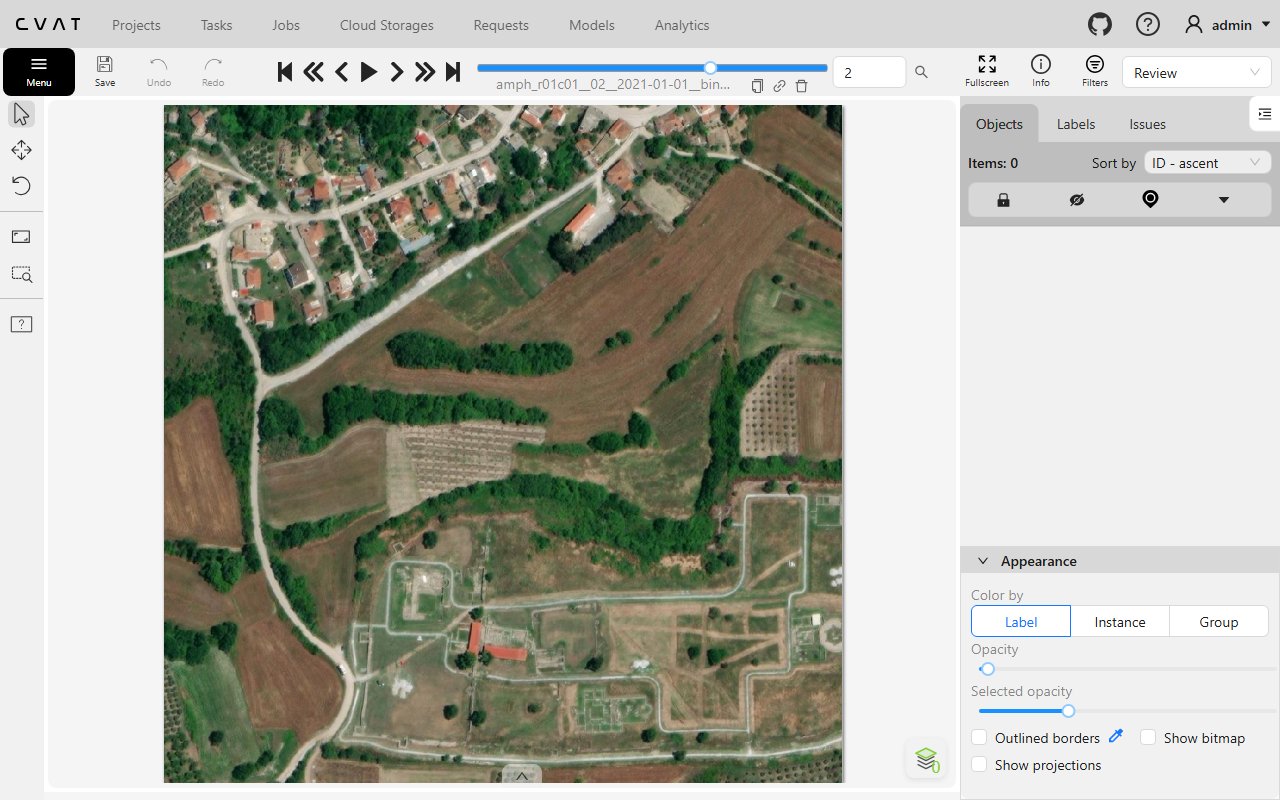Color objects by Instance
1280x800 pixels.
[x=1120, y=622]
